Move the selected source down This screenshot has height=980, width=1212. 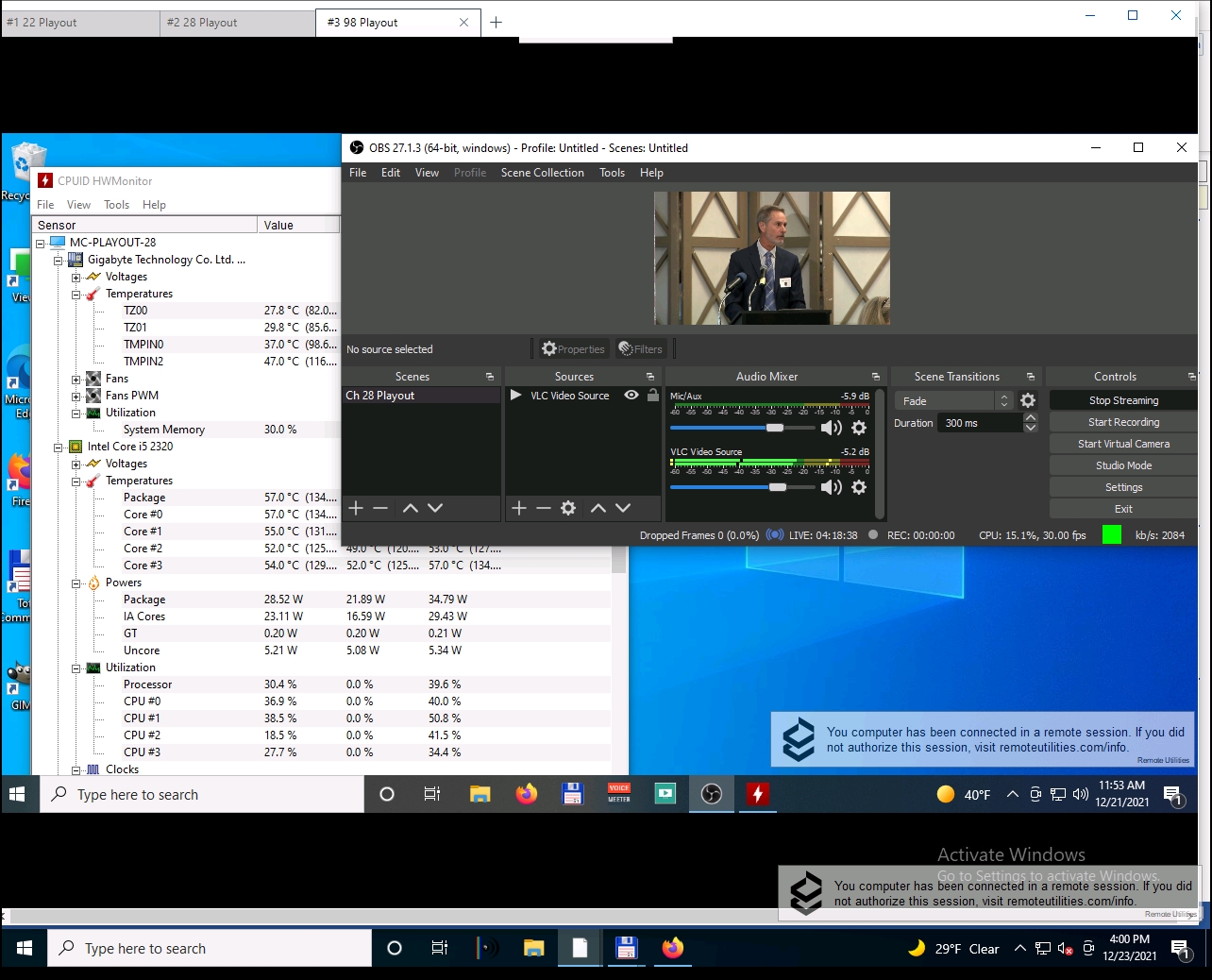(623, 508)
